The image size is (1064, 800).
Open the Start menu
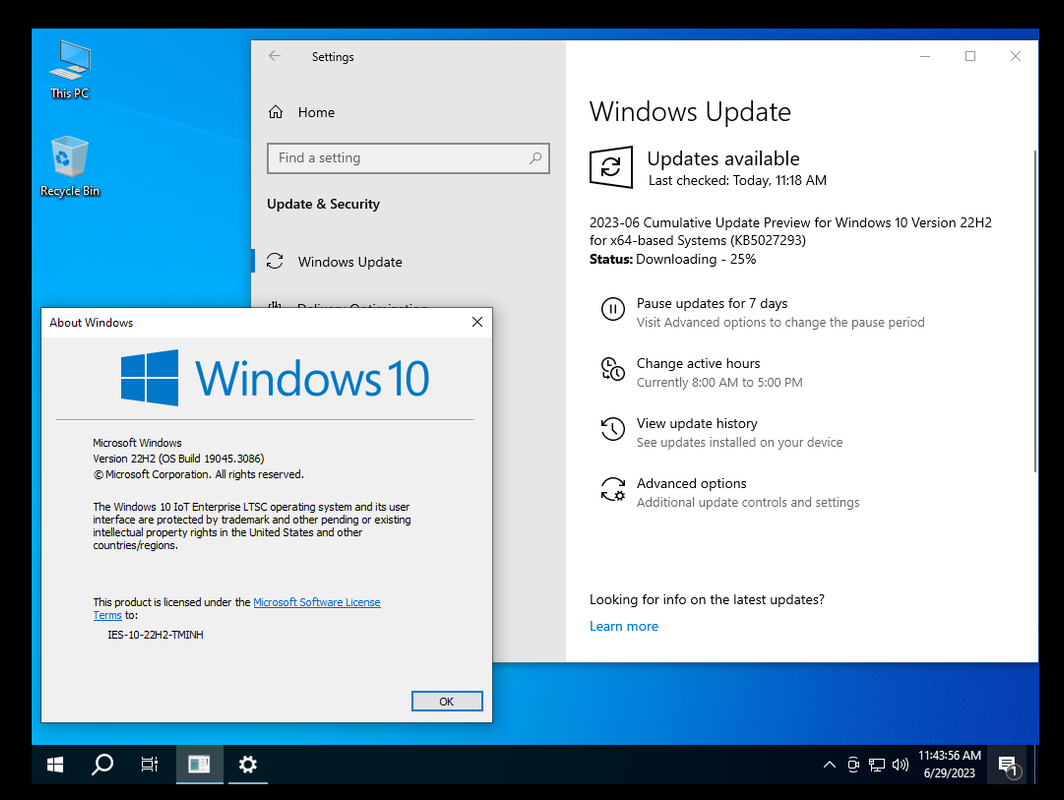[x=55, y=765]
